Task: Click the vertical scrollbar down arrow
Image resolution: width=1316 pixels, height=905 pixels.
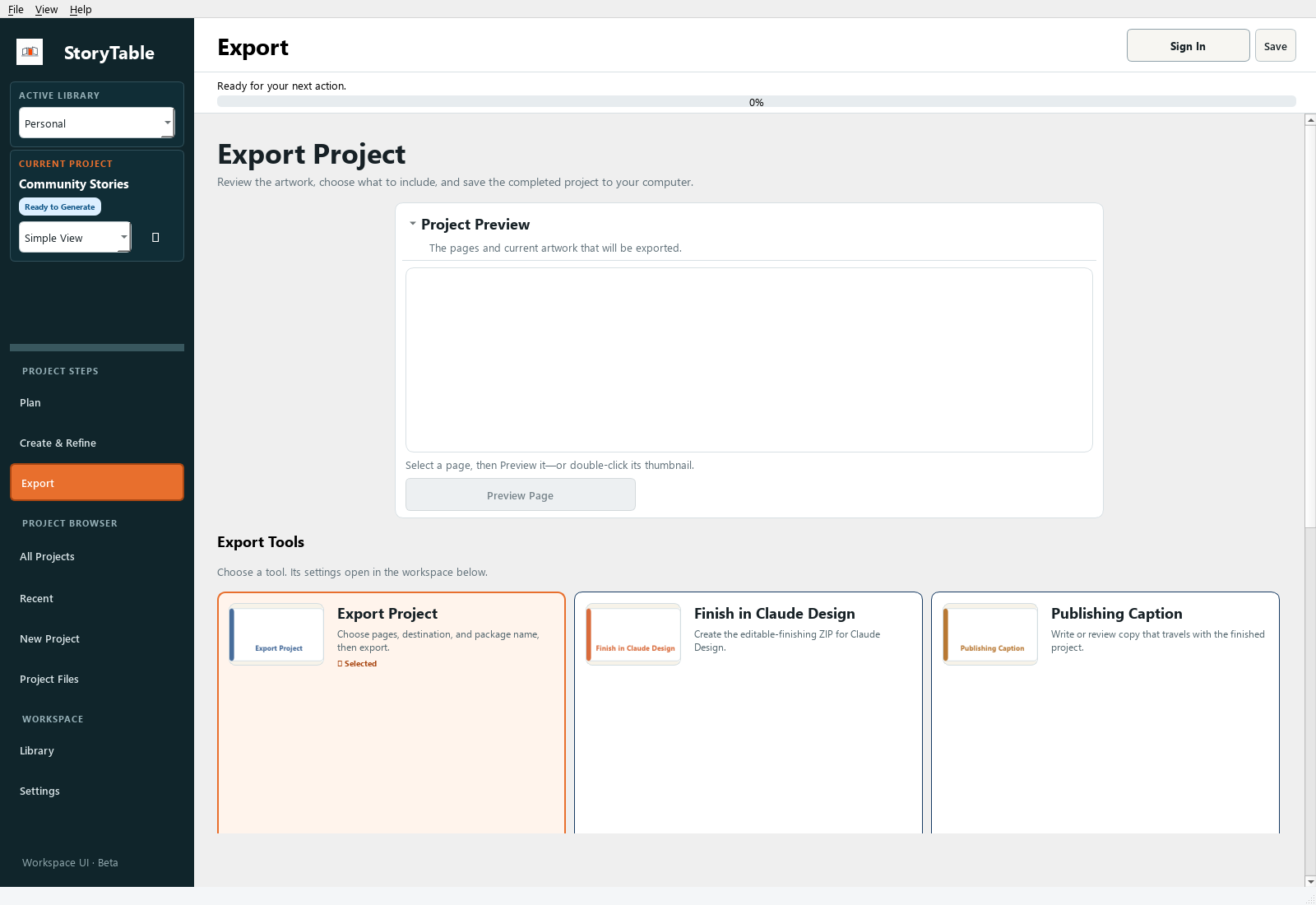Action: 1310,881
